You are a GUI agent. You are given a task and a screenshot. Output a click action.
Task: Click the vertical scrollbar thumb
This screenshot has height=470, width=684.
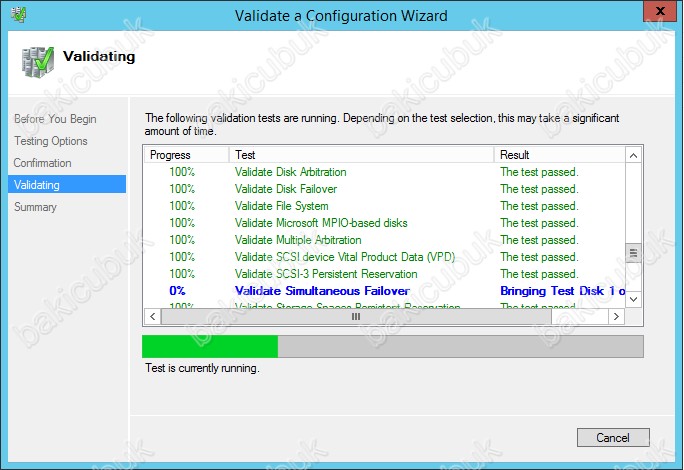[633, 253]
